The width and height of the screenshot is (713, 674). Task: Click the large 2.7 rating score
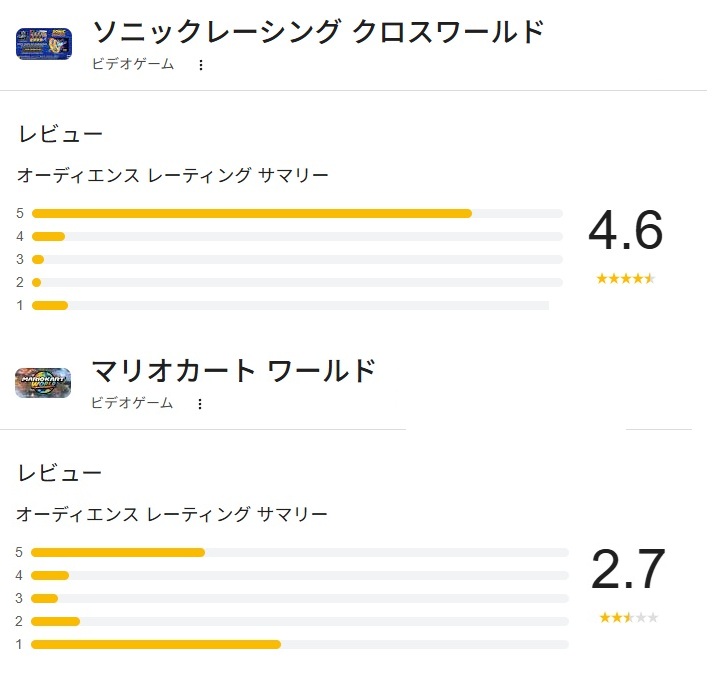[x=628, y=571]
